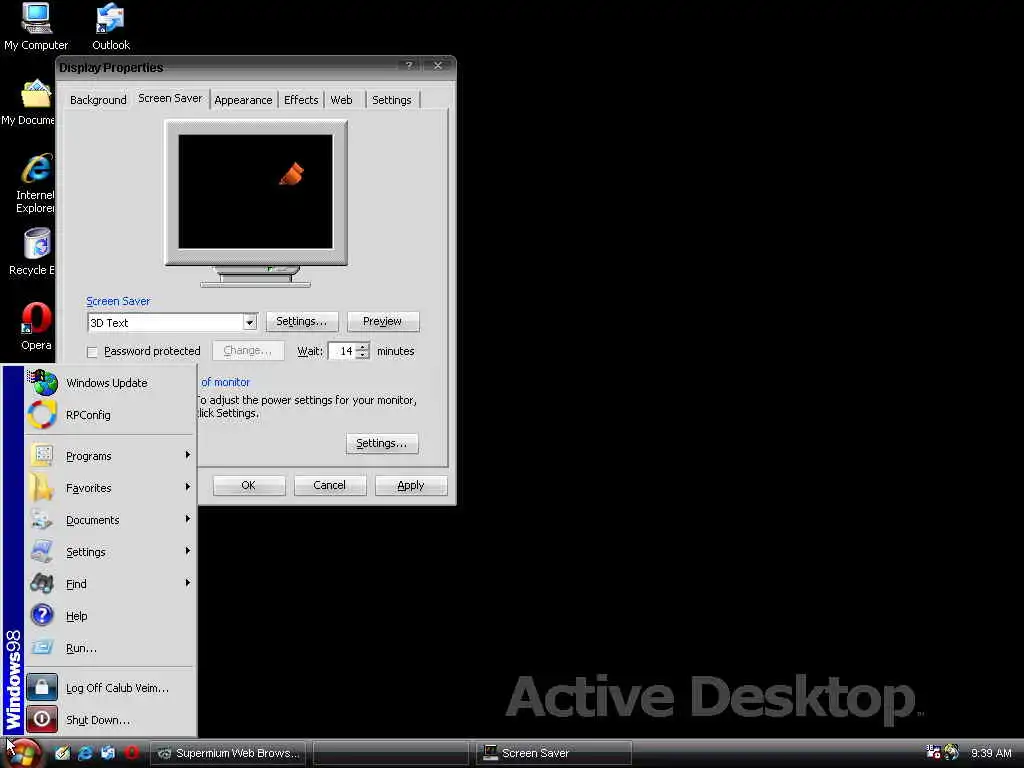Choose Log Off Calub Veim... entry
Image resolution: width=1024 pixels, height=768 pixels.
click(117, 688)
